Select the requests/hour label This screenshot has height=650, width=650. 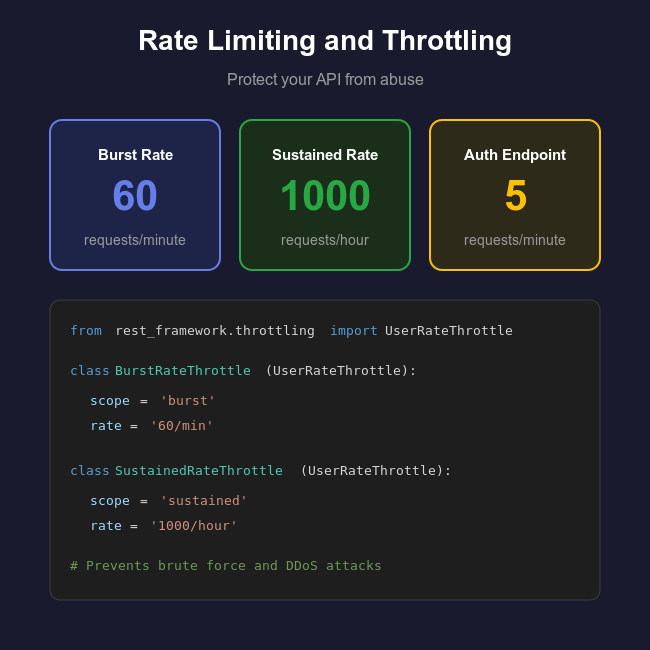pos(325,240)
